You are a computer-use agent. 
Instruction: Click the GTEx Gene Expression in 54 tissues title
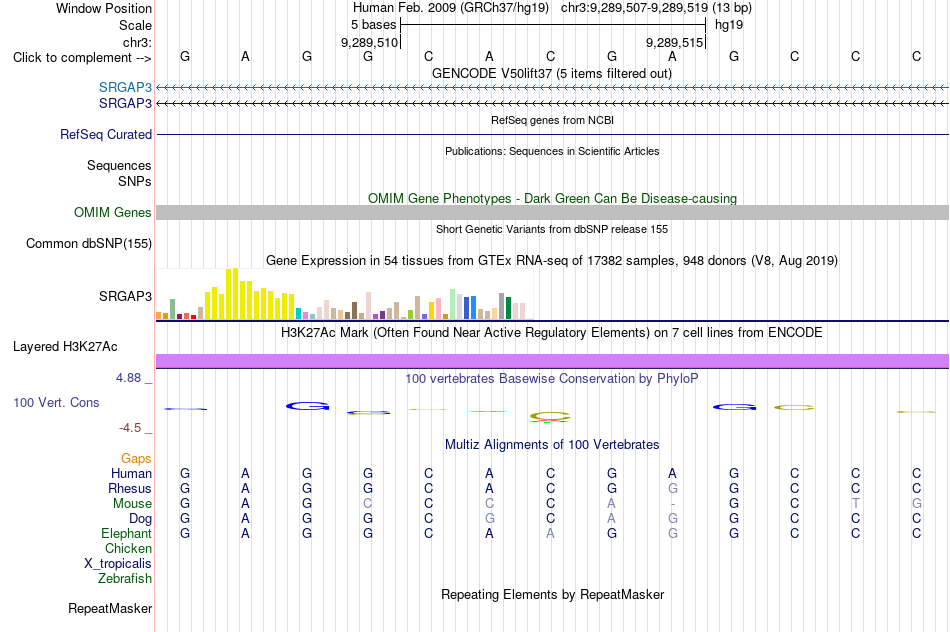click(552, 261)
